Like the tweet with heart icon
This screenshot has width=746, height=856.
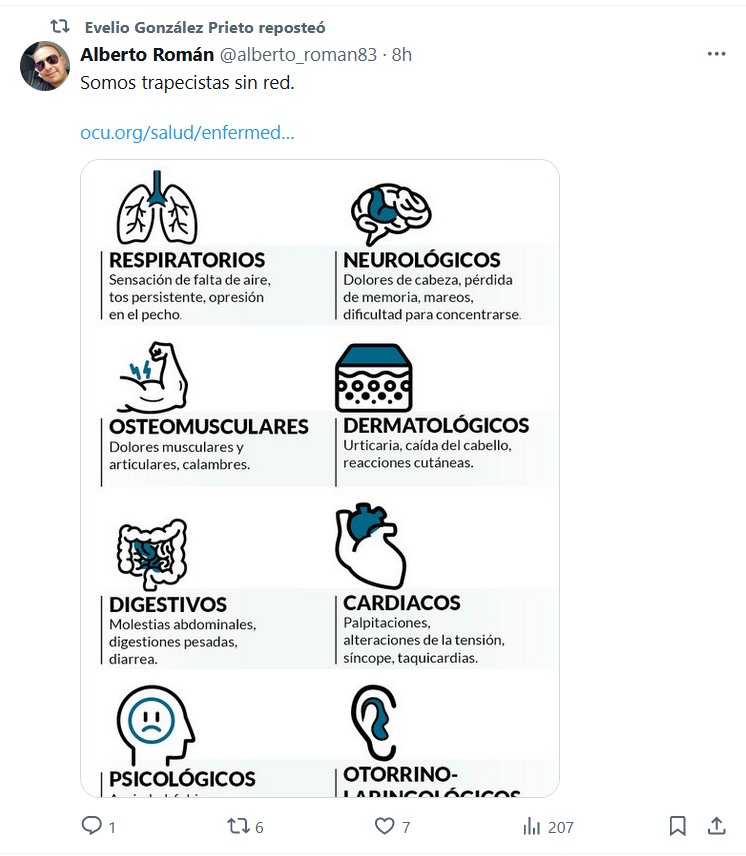point(384,826)
